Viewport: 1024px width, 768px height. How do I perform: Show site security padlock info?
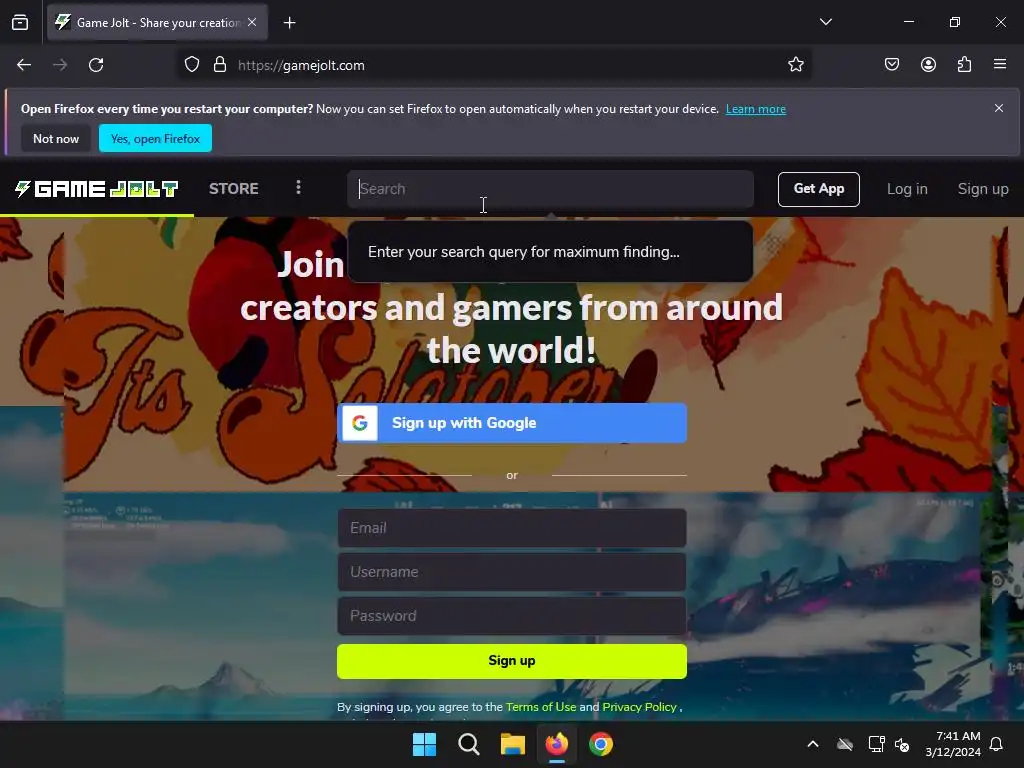(220, 65)
